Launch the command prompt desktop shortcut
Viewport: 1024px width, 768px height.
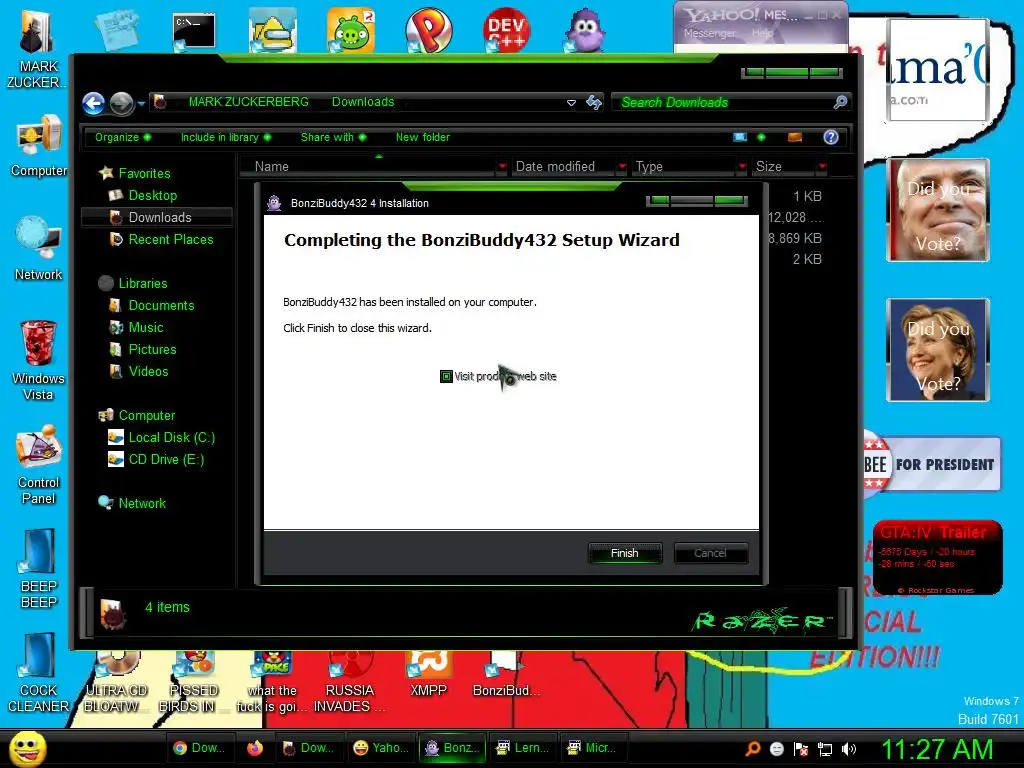194,31
